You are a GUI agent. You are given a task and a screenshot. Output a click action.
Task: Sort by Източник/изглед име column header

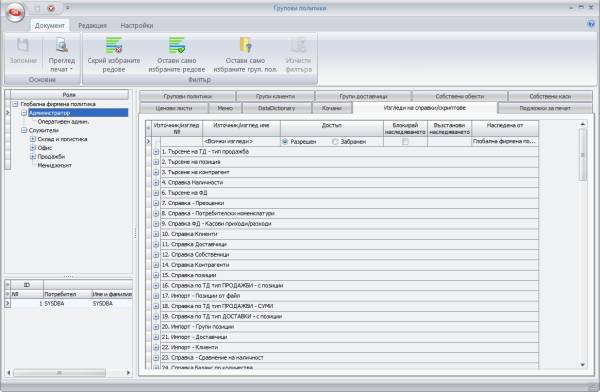(x=241, y=128)
